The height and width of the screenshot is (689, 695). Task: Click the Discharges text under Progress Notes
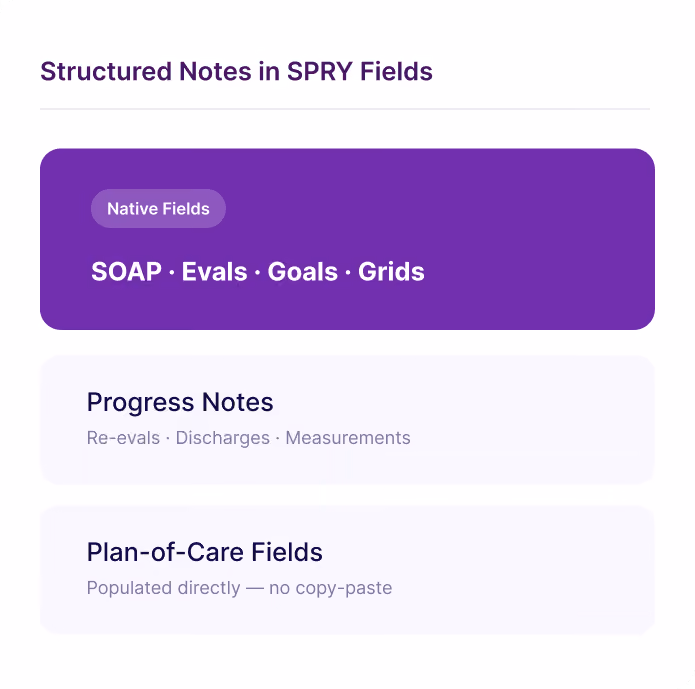223,438
